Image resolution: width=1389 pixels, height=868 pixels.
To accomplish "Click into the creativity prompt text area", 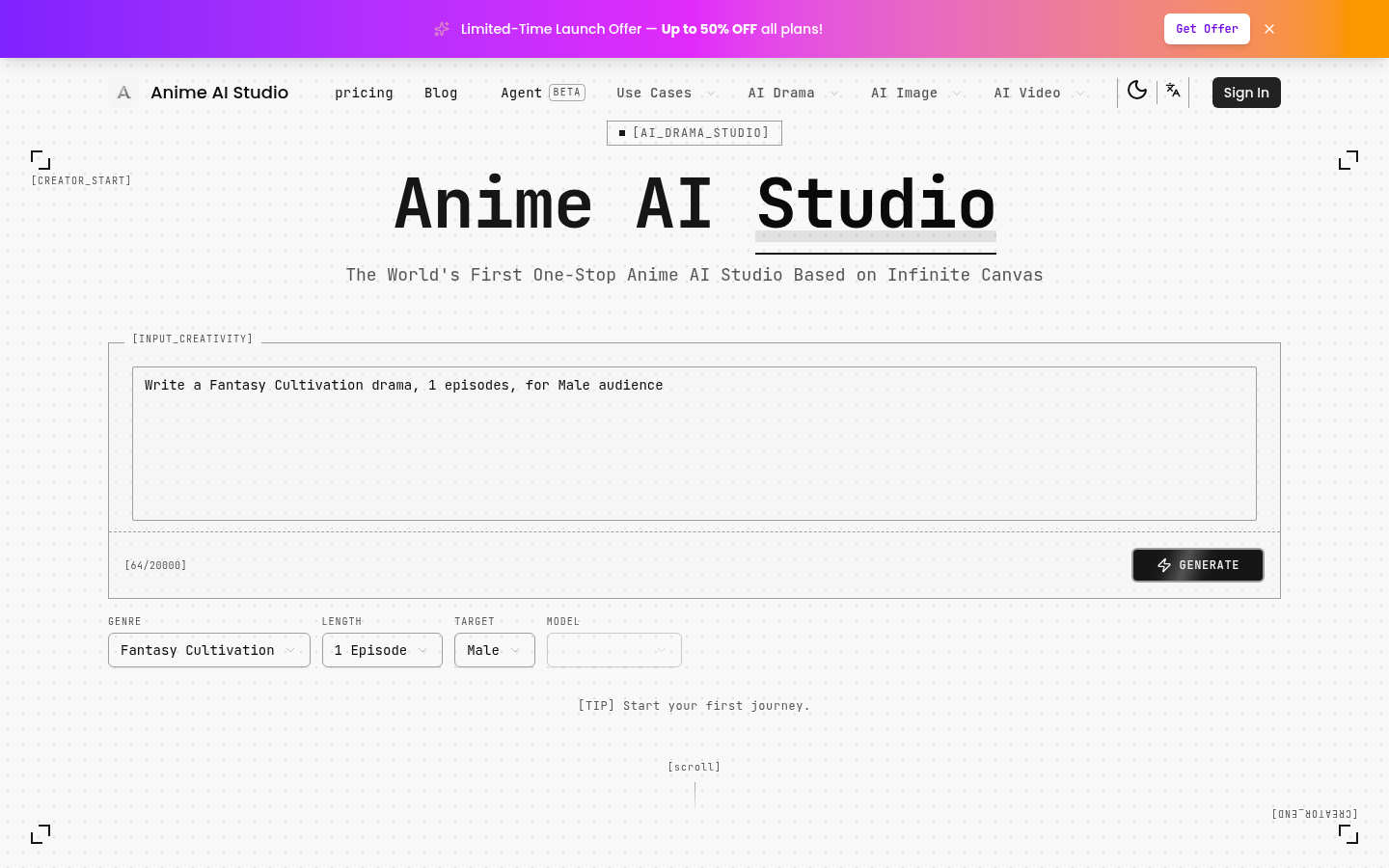I will 694,444.
